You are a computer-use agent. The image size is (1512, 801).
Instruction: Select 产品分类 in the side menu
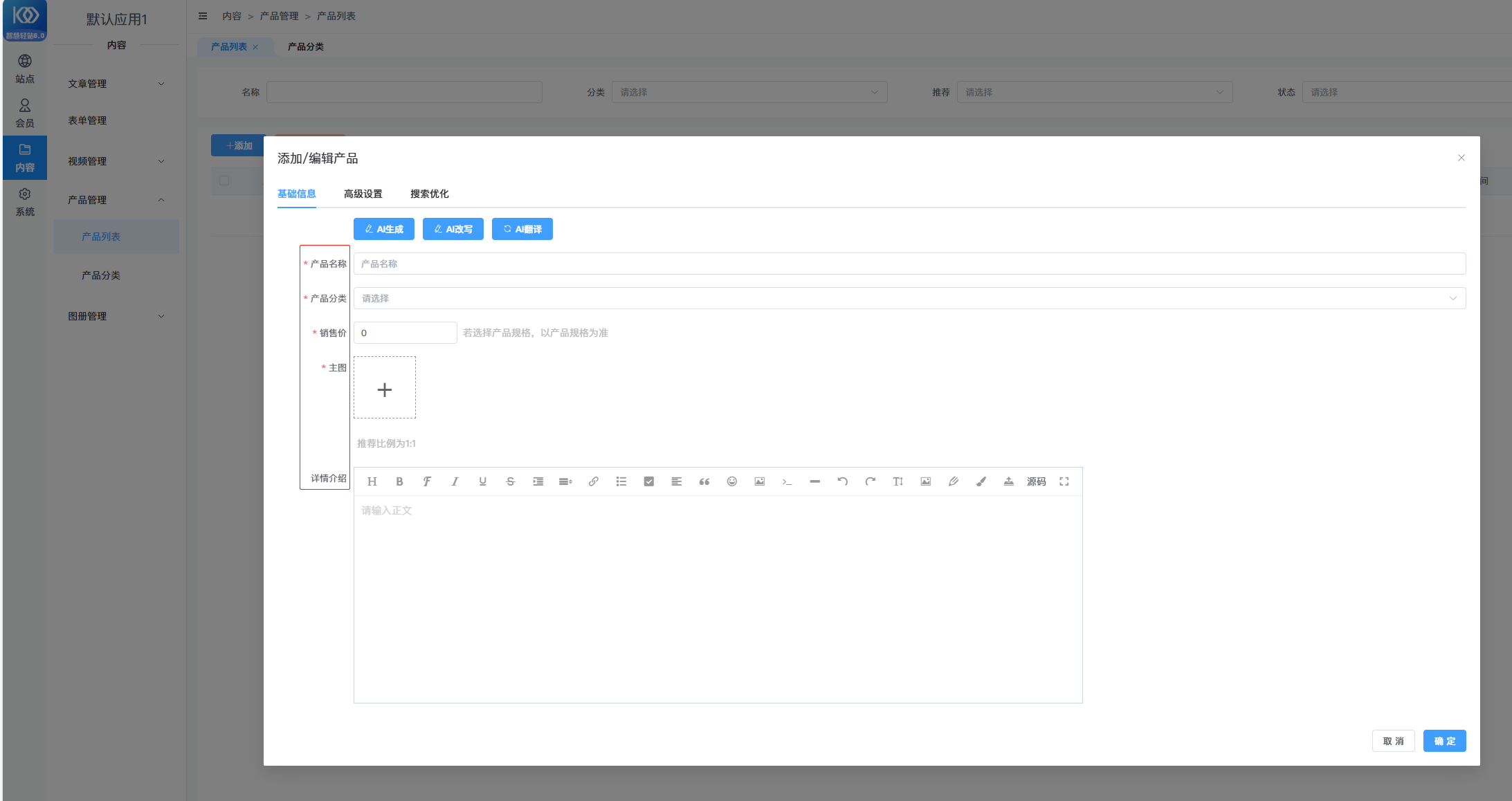click(116, 275)
